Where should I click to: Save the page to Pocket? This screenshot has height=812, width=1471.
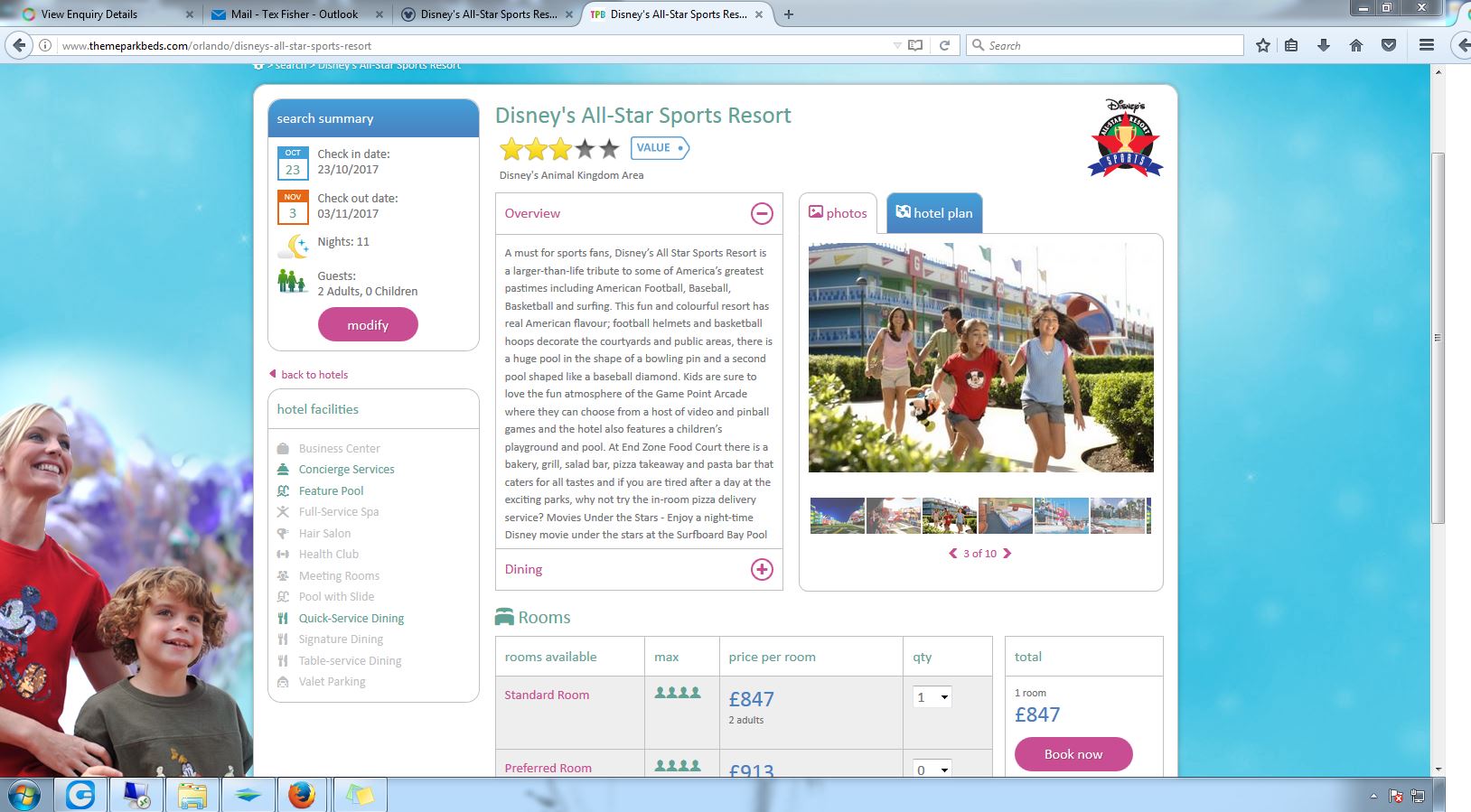[1389, 45]
